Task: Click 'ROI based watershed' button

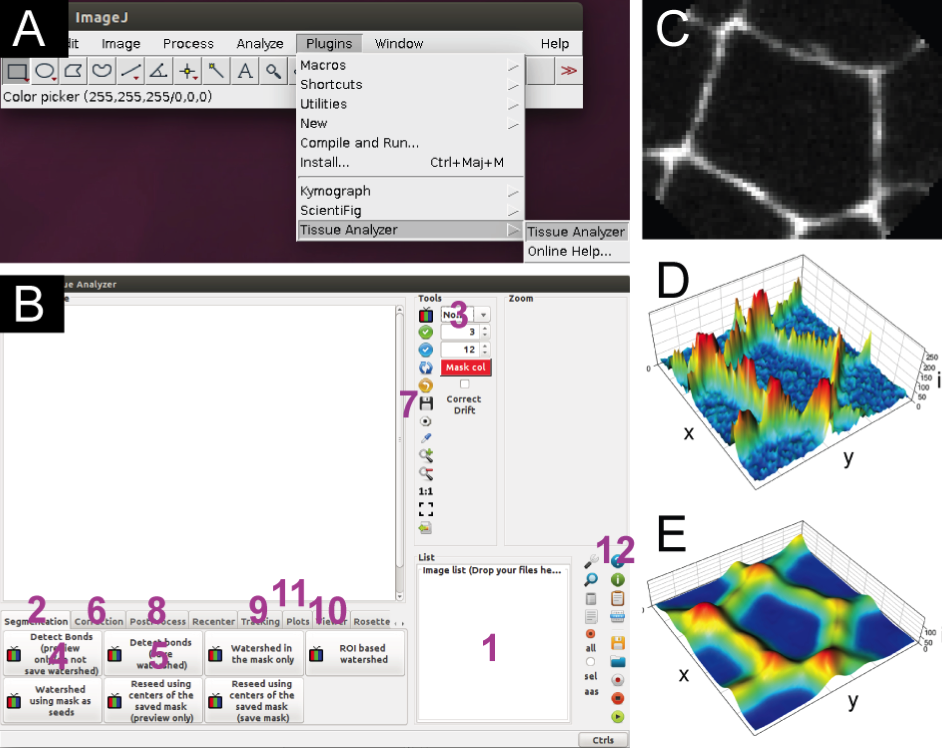Action: pos(355,654)
